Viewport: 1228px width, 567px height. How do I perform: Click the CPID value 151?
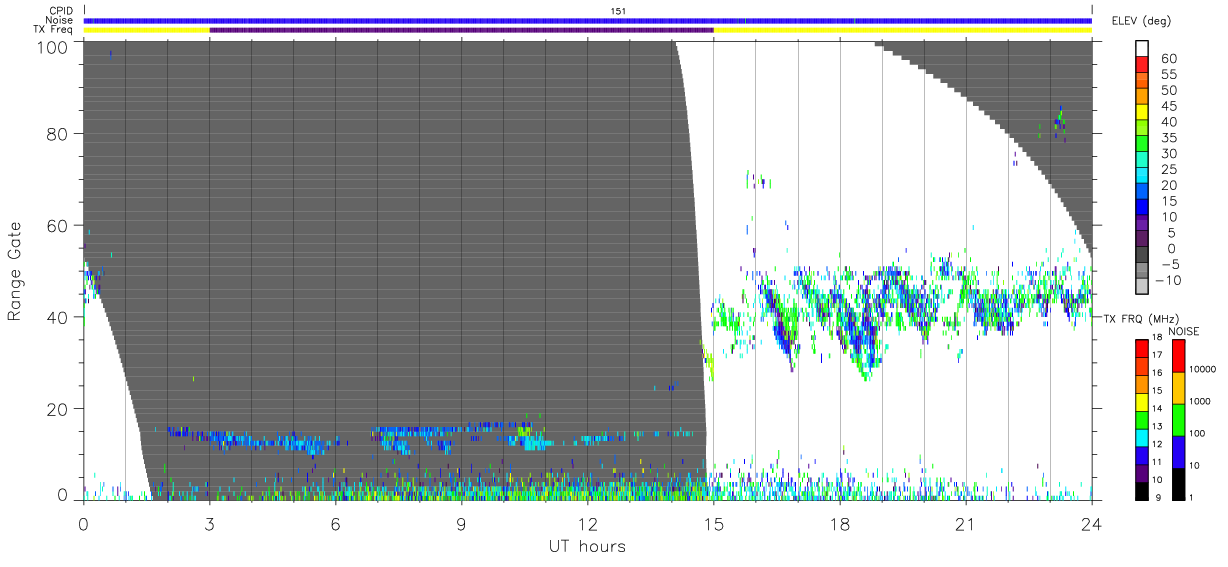click(619, 10)
